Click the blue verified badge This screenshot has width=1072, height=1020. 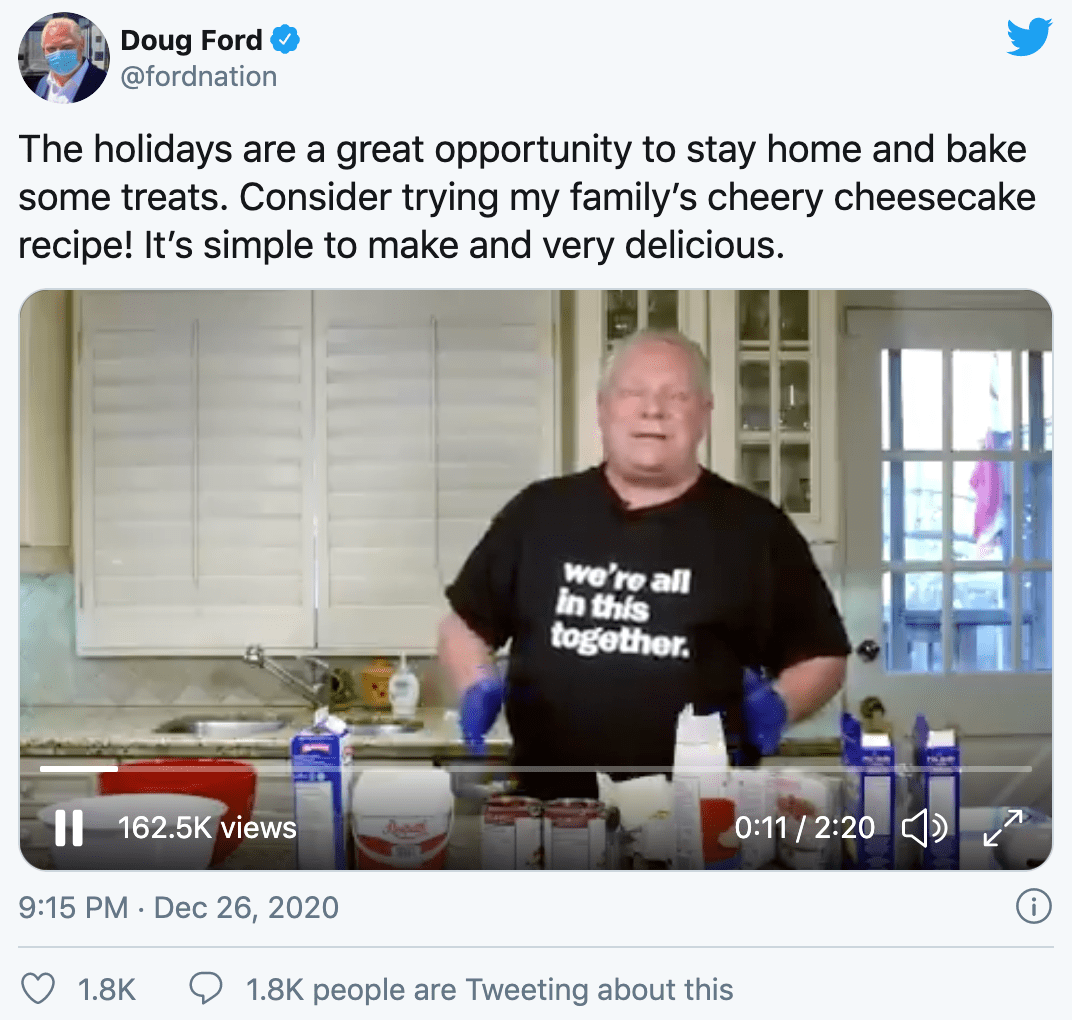click(286, 41)
